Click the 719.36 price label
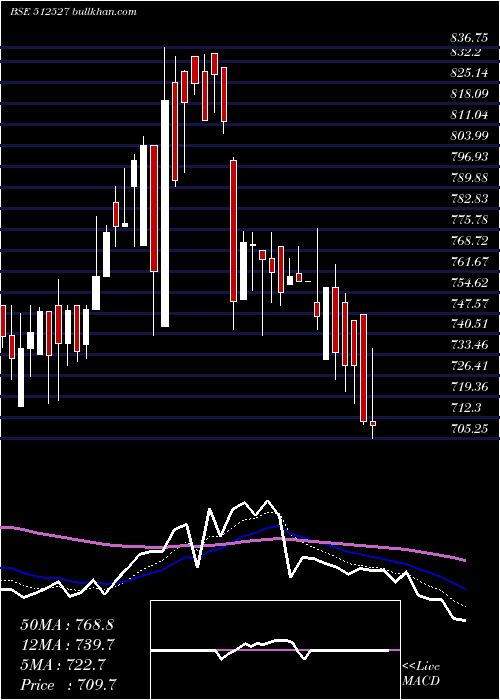The width and height of the screenshot is (500, 700). [x=469, y=387]
